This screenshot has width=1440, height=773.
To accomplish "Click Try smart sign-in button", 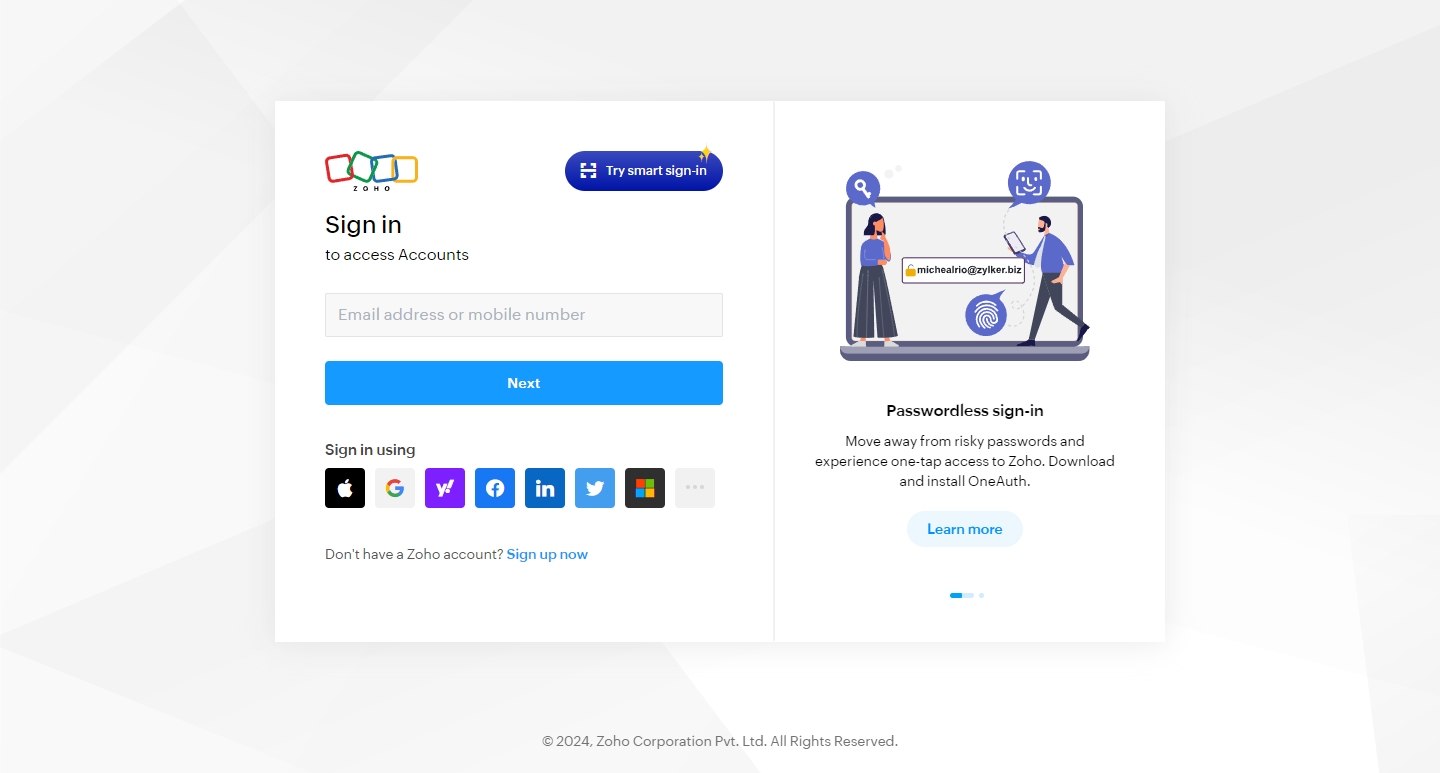I will tap(644, 171).
